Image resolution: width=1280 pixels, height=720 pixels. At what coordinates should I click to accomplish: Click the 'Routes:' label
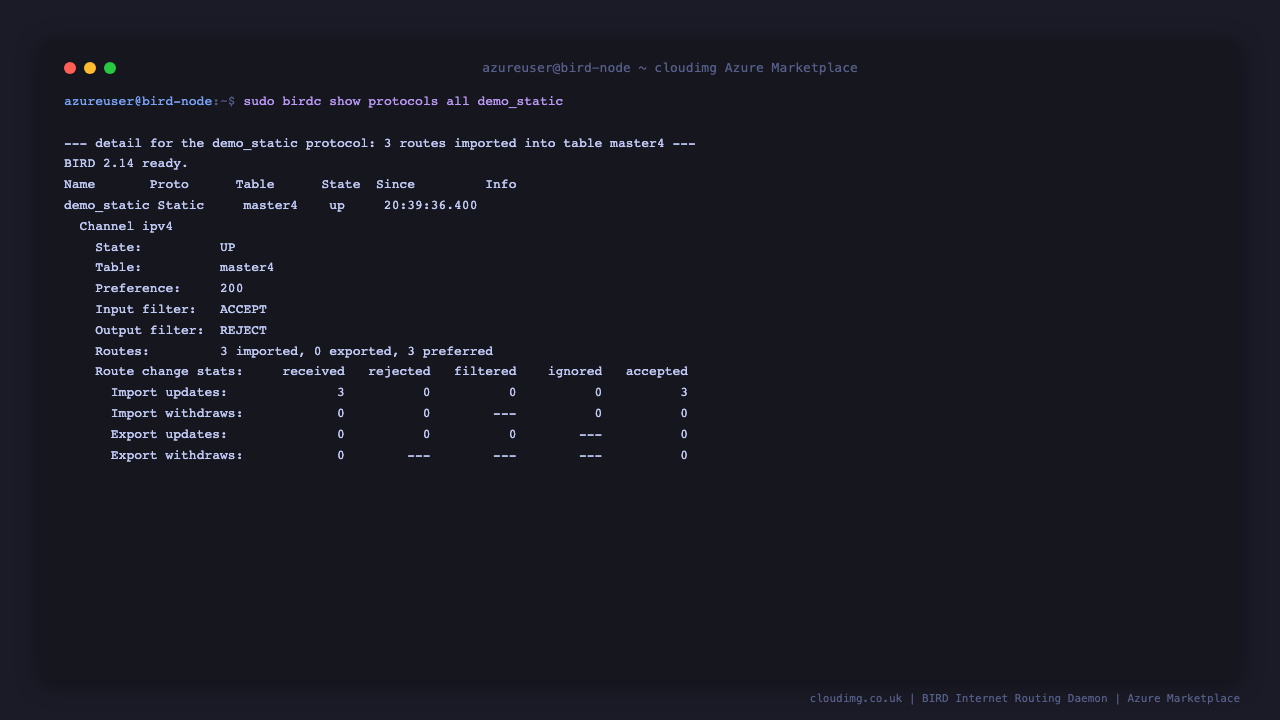pyautogui.click(x=122, y=351)
